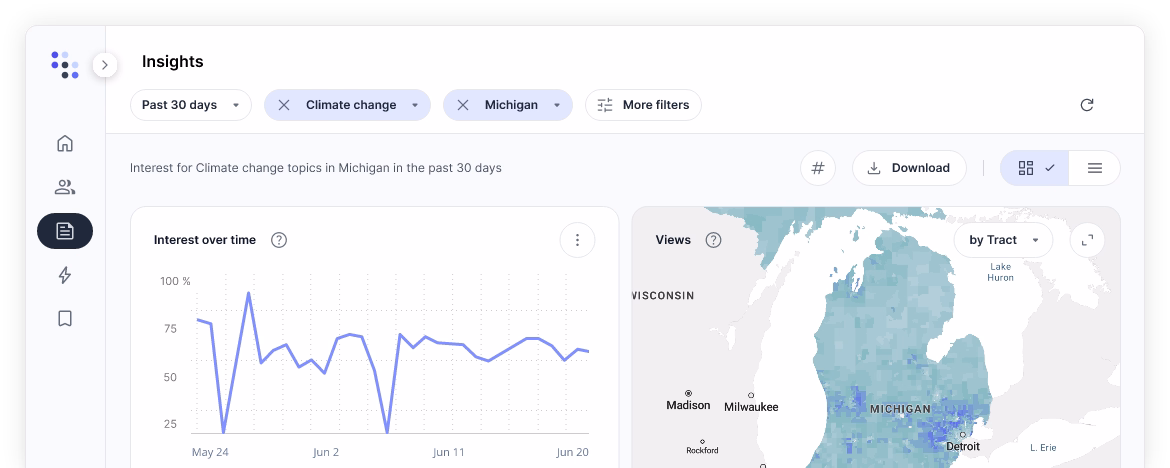Open help icon next to Views
1170x468 pixels.
[x=714, y=240]
